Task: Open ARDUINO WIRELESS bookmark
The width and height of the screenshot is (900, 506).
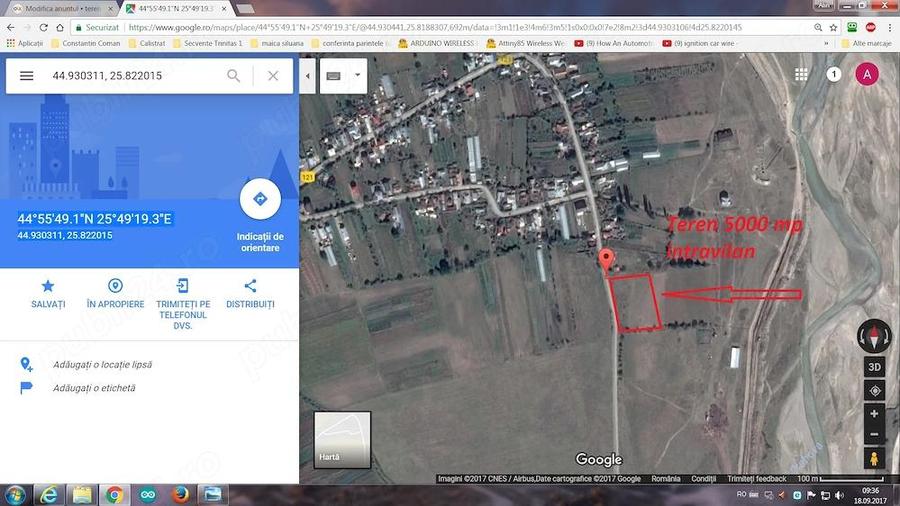Action: 438,43
